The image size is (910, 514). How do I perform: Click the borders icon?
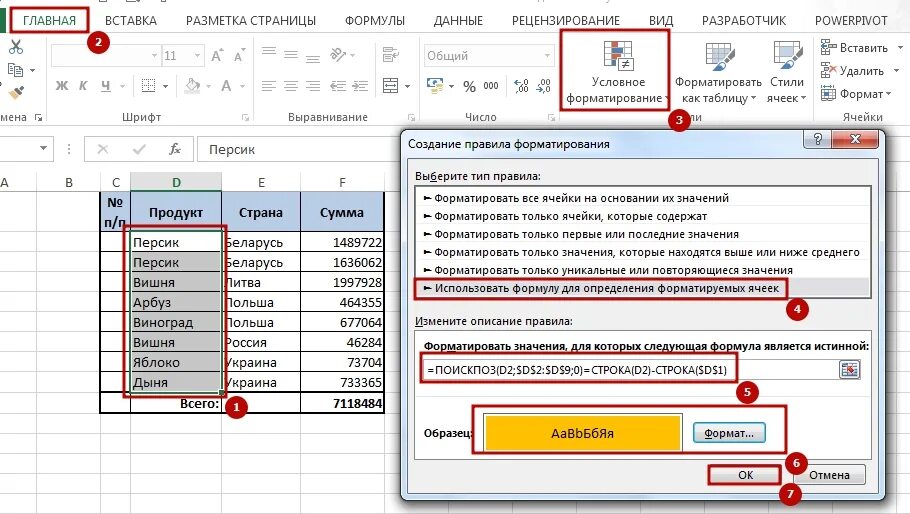[149, 86]
